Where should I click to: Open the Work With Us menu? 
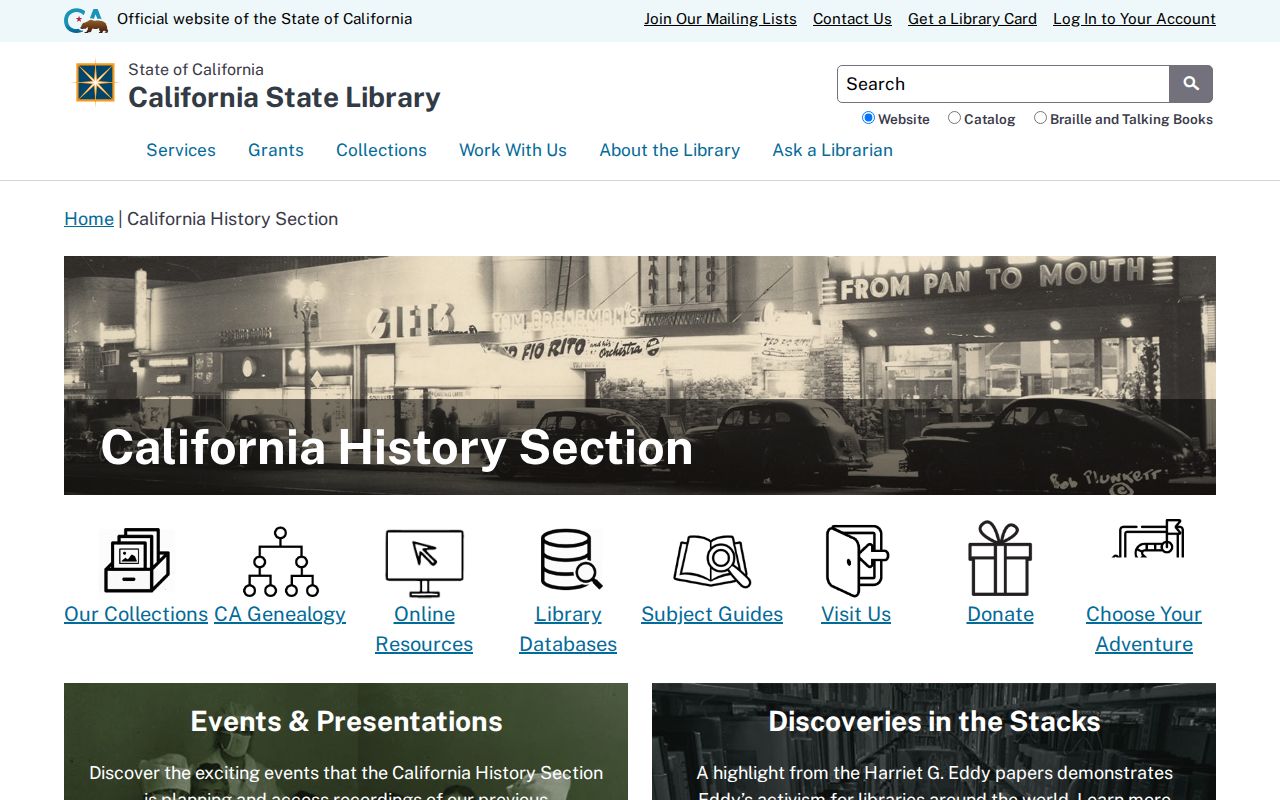click(x=513, y=150)
